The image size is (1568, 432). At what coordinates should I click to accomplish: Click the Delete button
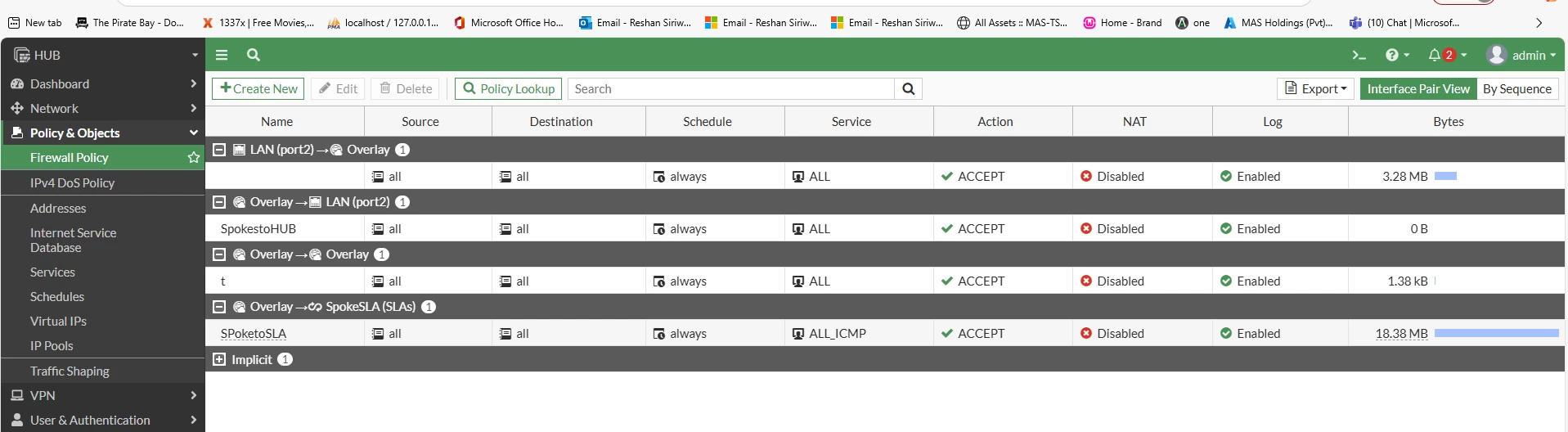[406, 88]
